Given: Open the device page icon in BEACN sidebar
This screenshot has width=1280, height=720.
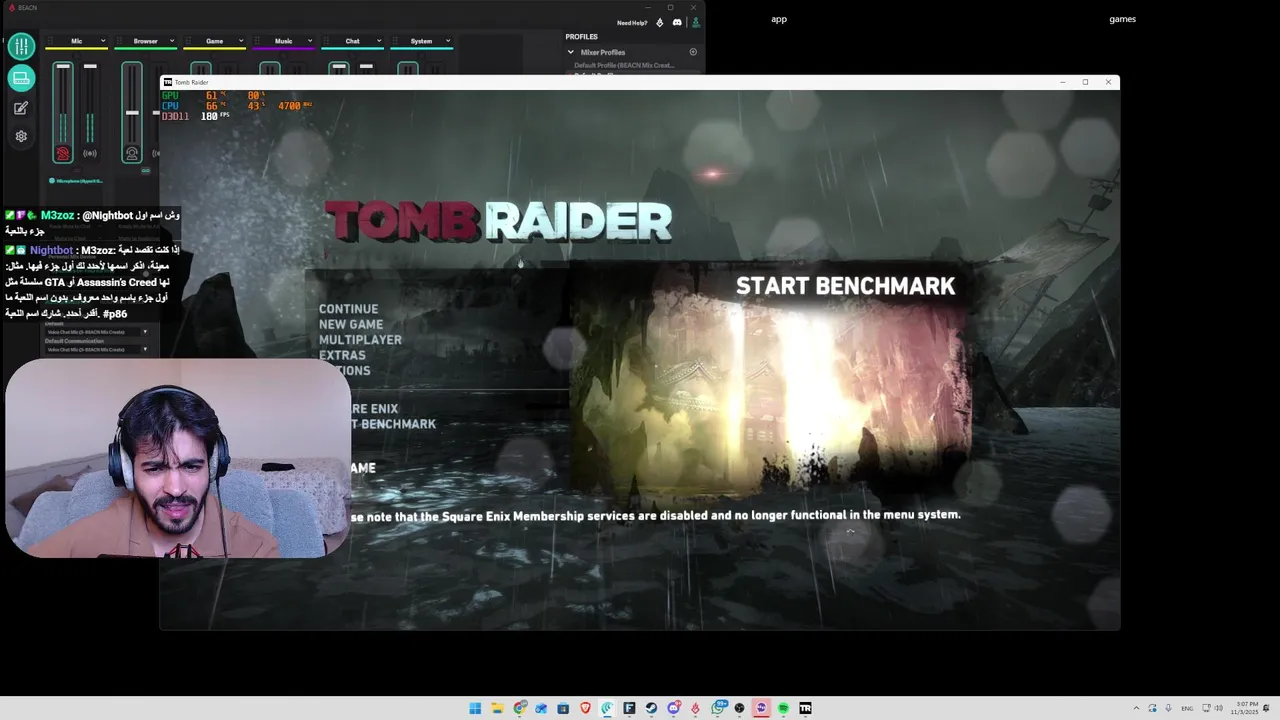Looking at the screenshot, I should coord(21,78).
